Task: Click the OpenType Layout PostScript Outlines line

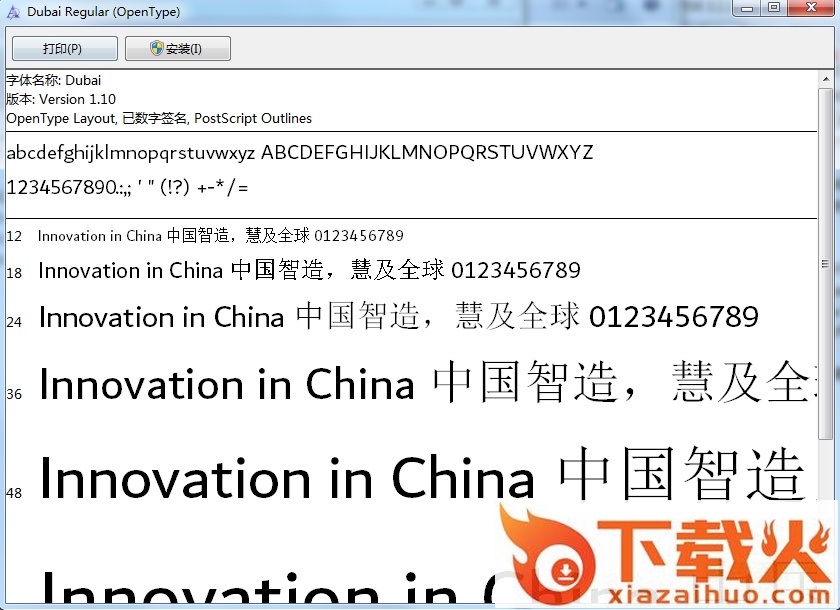Action: (x=159, y=118)
